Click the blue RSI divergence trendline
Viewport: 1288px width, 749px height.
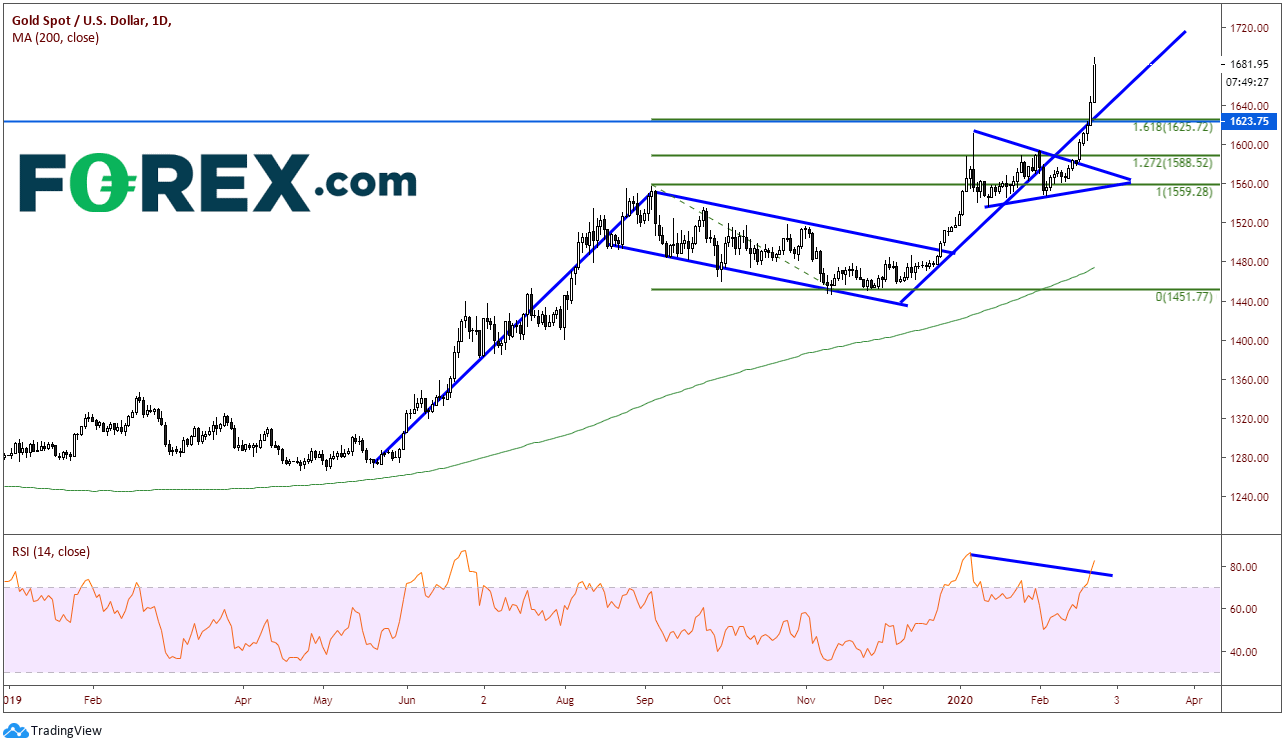click(x=1040, y=565)
